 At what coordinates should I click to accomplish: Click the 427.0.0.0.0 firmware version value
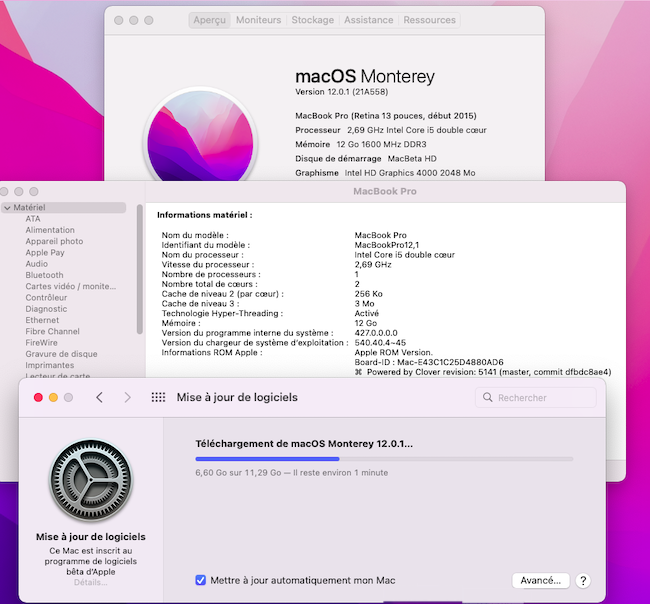click(376, 333)
